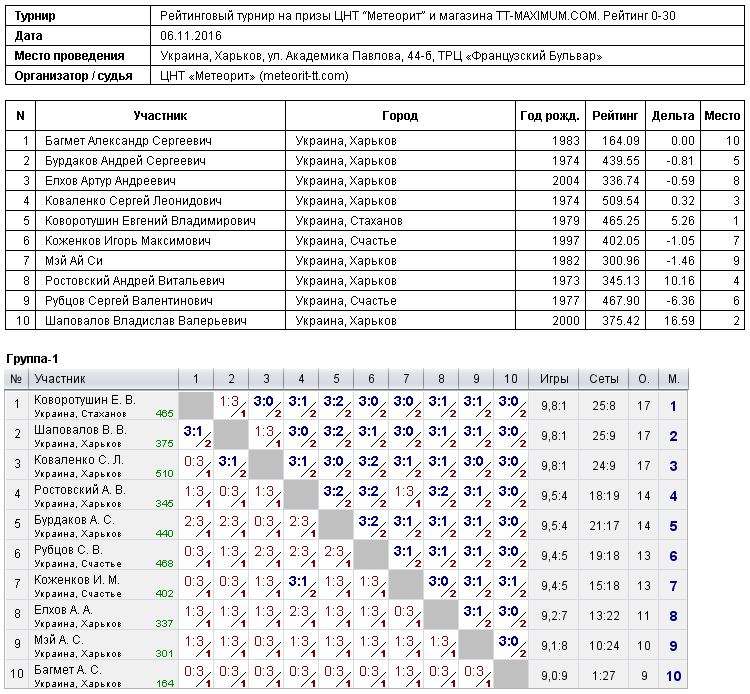Click the meteorit-tt.com organizer text

point(304,76)
